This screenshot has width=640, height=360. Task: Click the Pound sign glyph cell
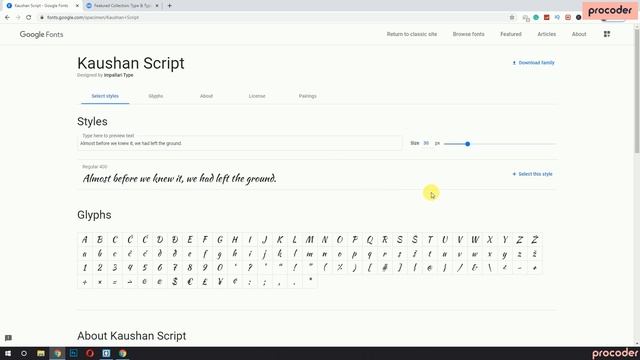[x=205, y=282]
